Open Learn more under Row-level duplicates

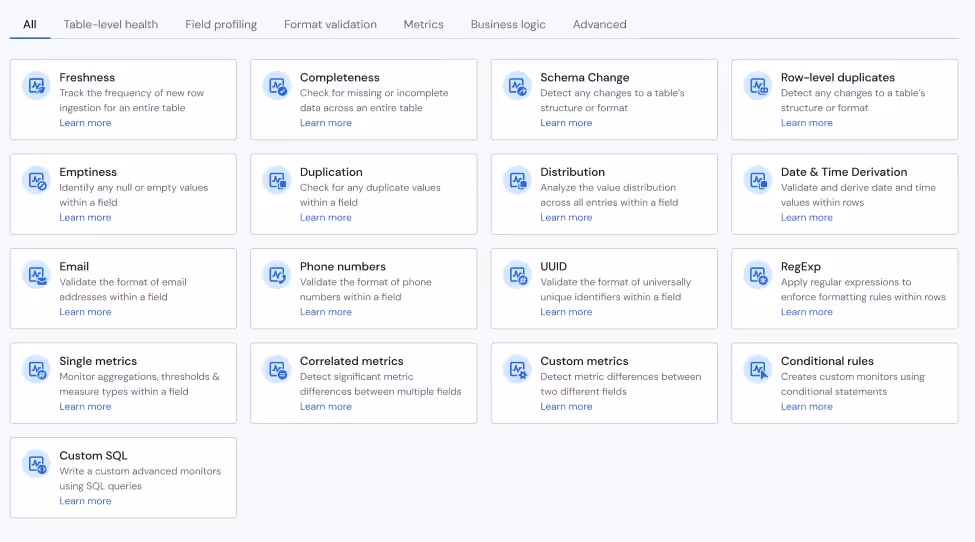pyautogui.click(x=806, y=122)
